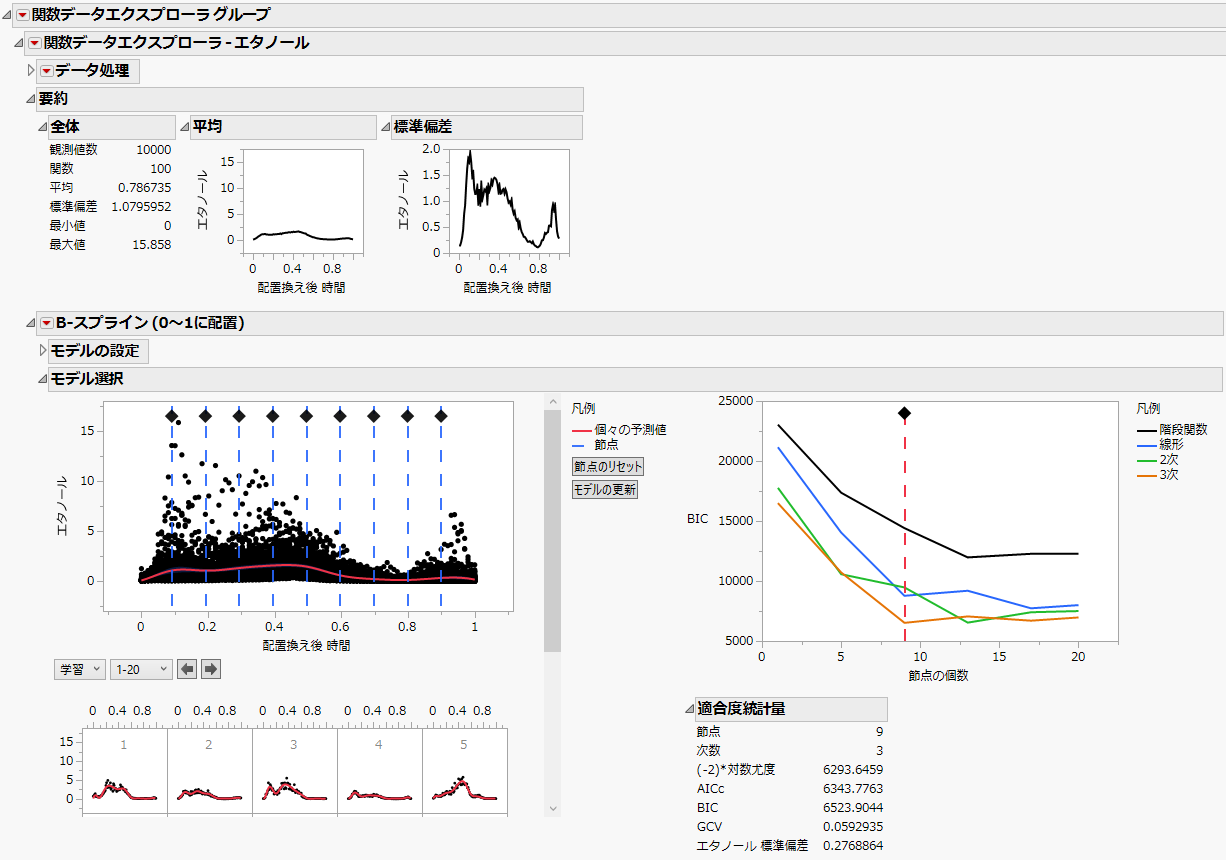Viewport: 1226px width, 860px height.
Task: Collapse the モデル選択 section
Action: [x=41, y=379]
